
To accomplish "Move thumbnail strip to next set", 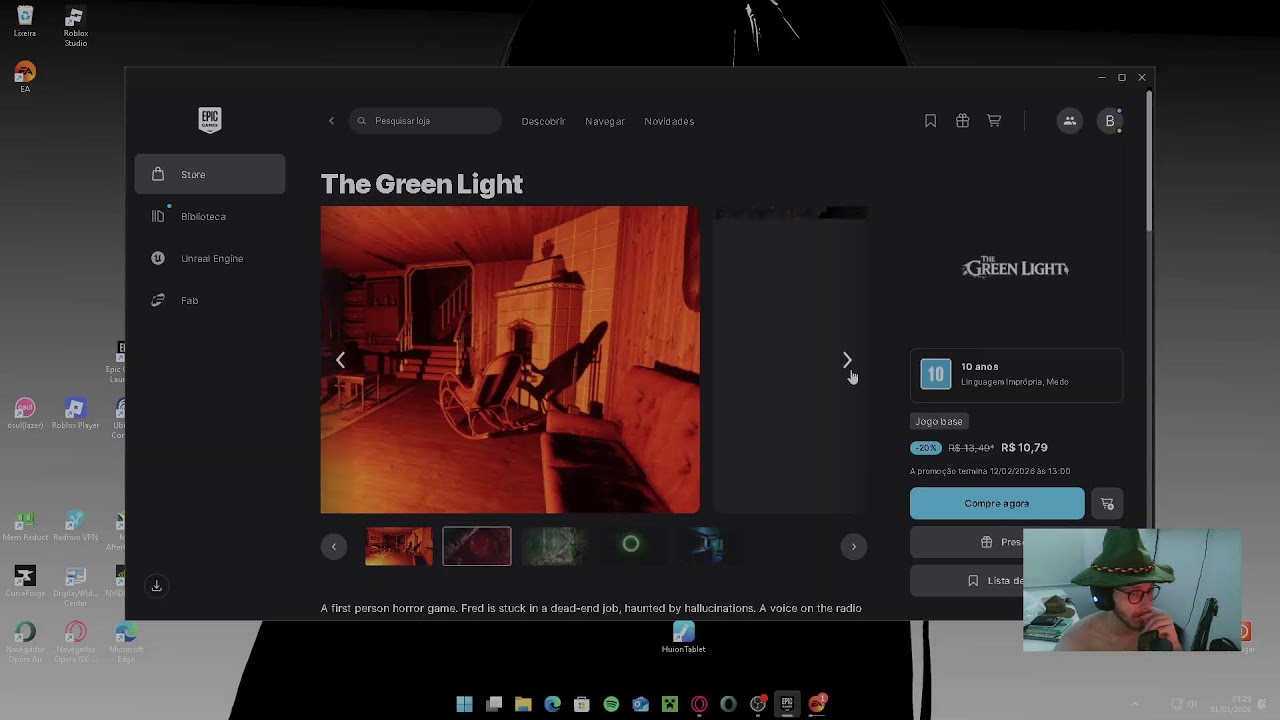I will click(x=853, y=546).
